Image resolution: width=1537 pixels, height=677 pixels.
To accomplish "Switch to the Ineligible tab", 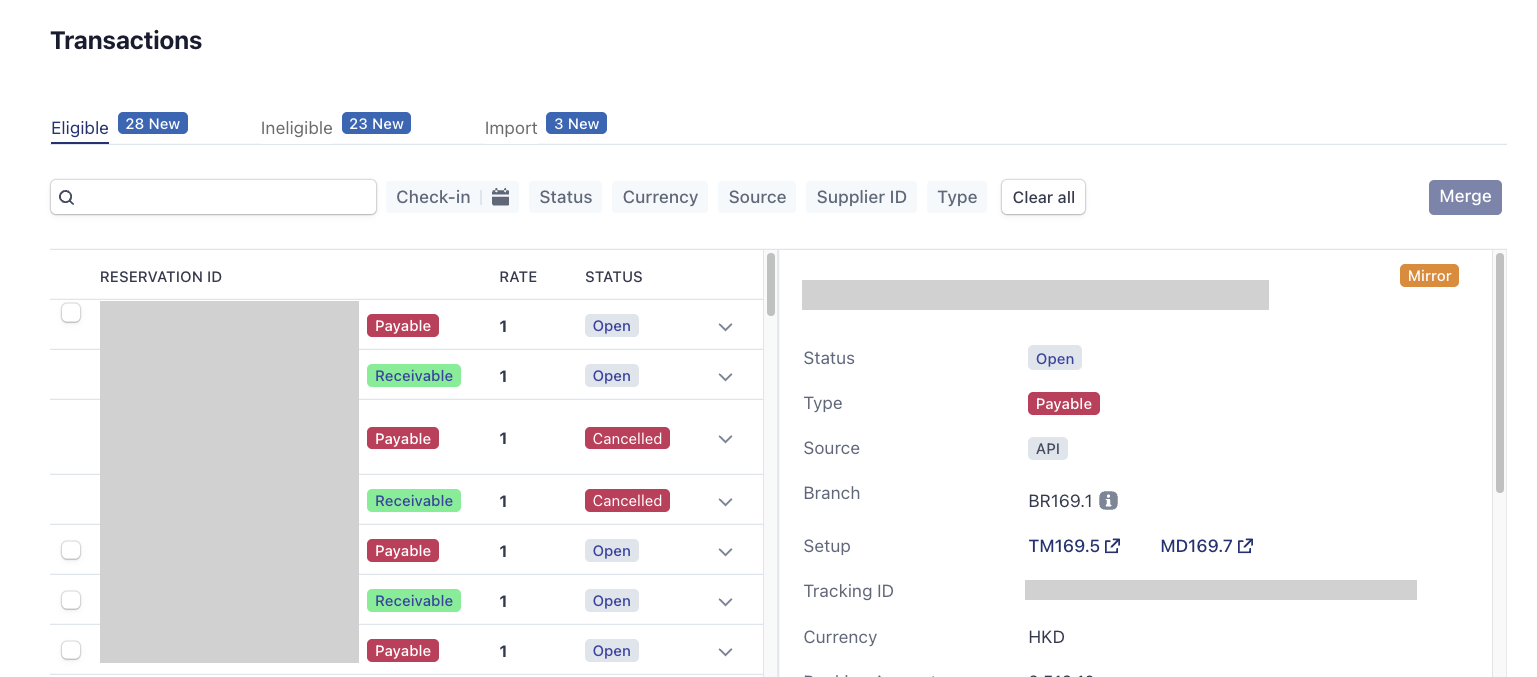I will coord(296,128).
